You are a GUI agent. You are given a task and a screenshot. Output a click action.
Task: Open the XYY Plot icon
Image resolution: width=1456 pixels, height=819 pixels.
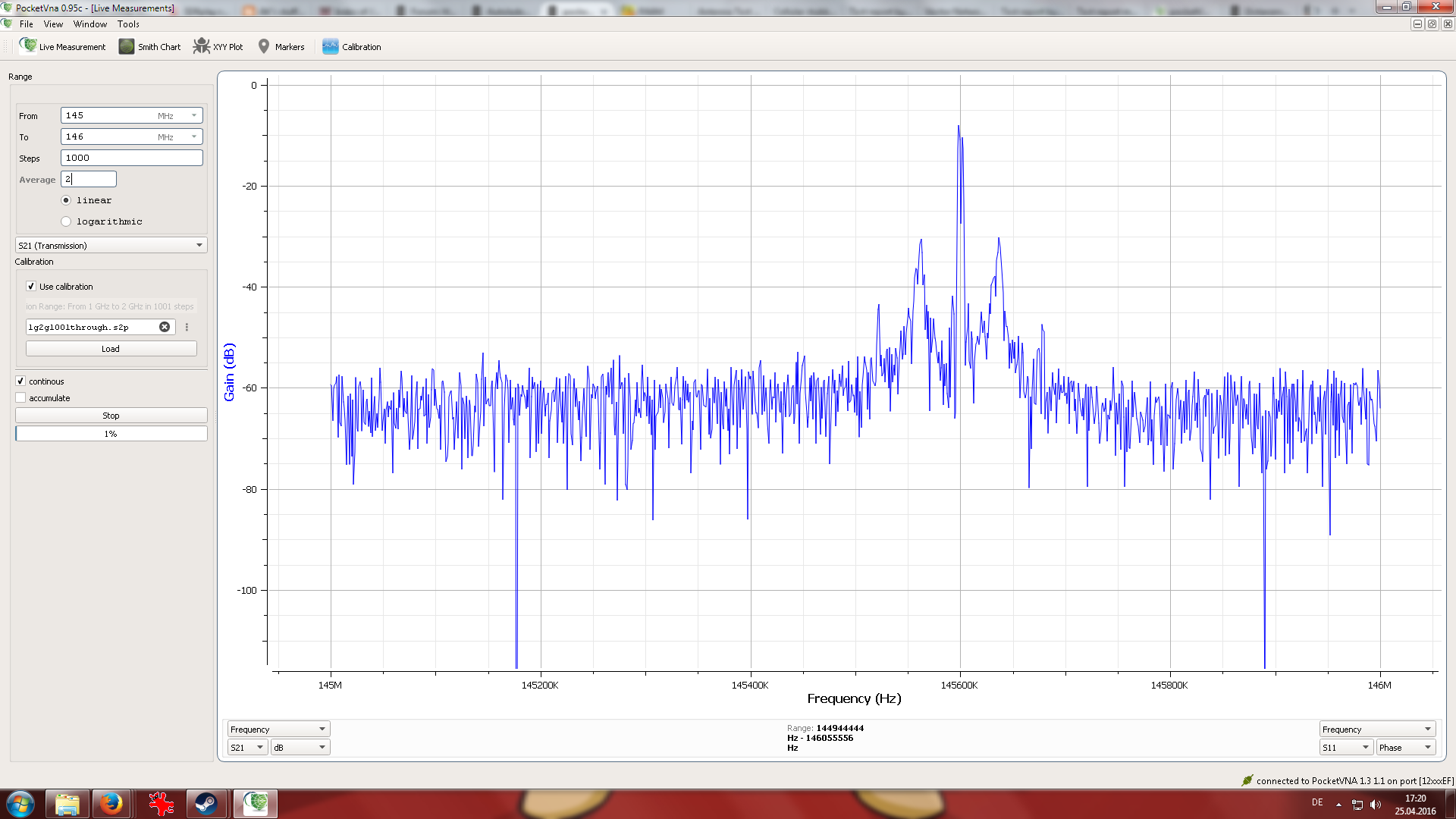pos(201,46)
